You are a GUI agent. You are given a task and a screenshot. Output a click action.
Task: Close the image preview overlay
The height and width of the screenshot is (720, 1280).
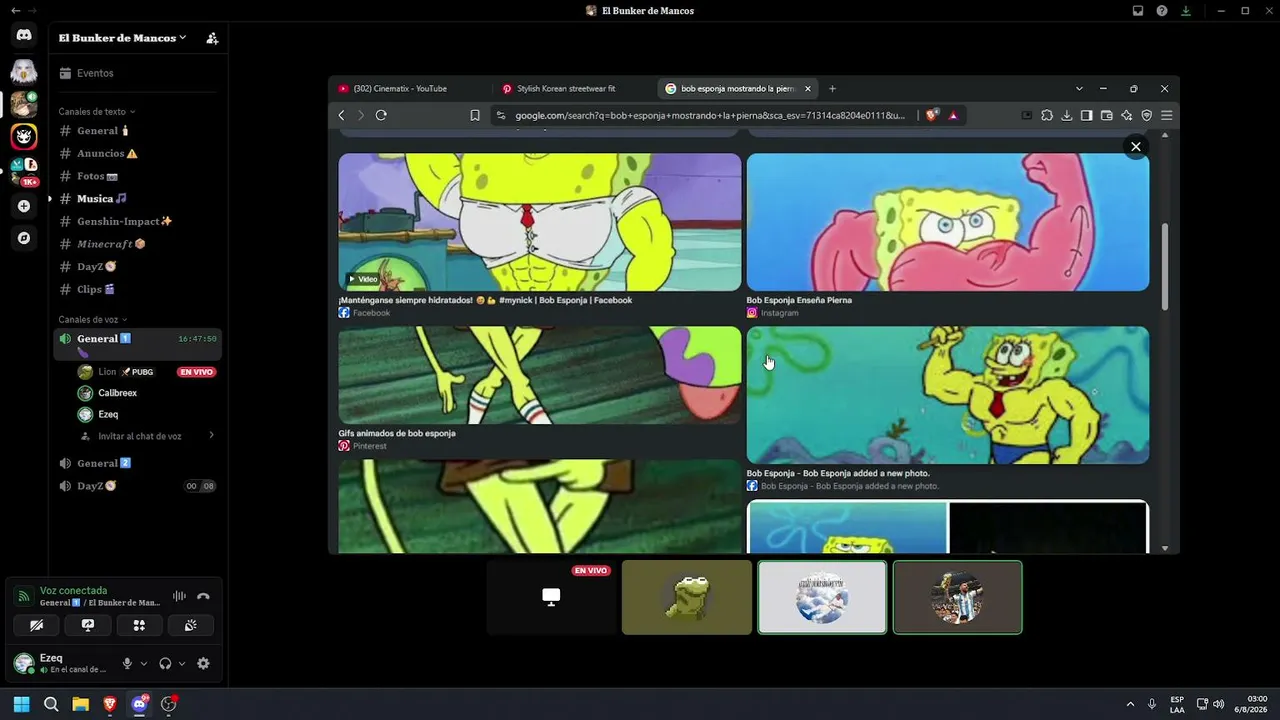click(1135, 147)
